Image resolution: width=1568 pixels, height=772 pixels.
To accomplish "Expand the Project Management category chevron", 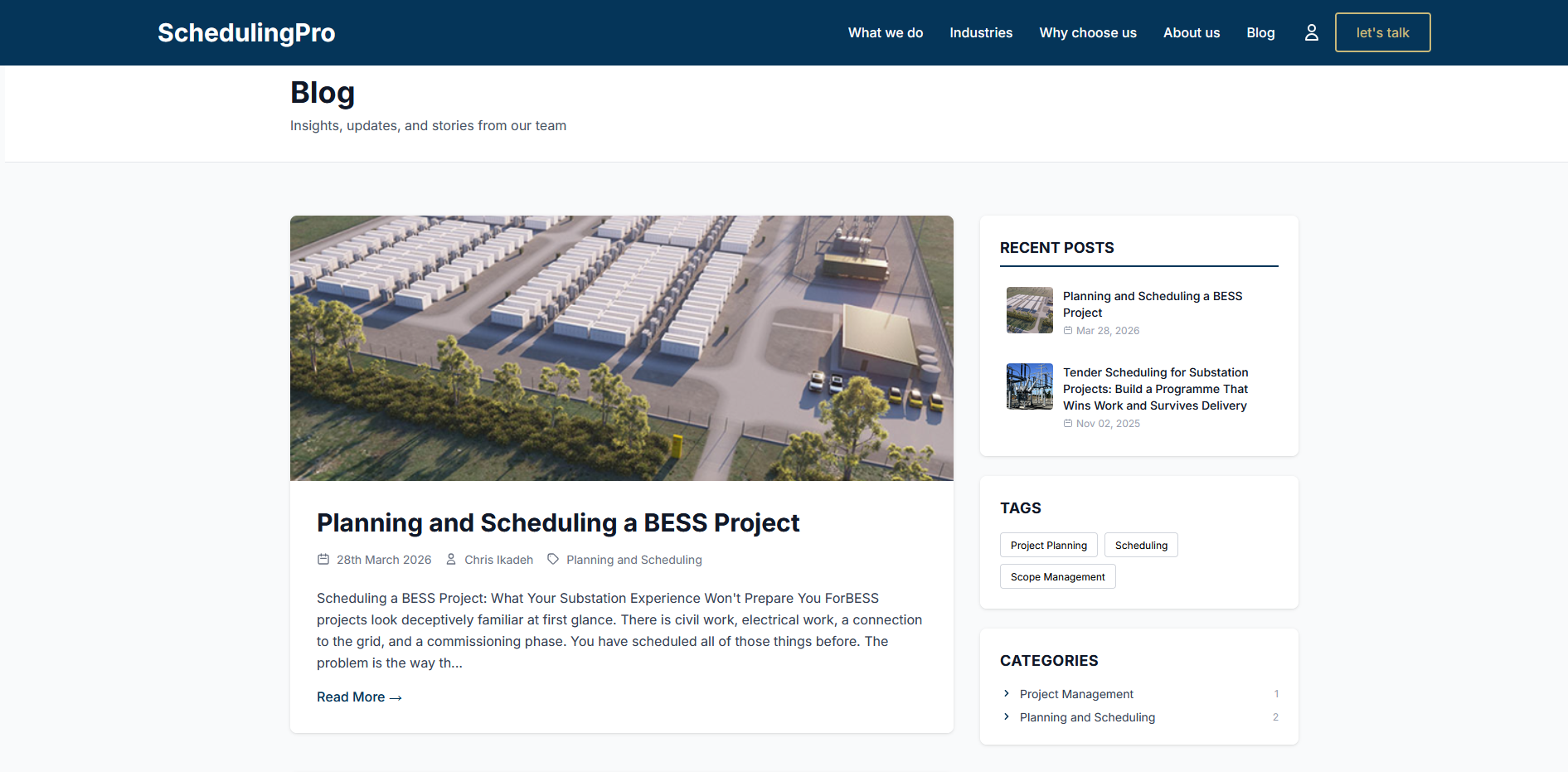I will point(1007,694).
